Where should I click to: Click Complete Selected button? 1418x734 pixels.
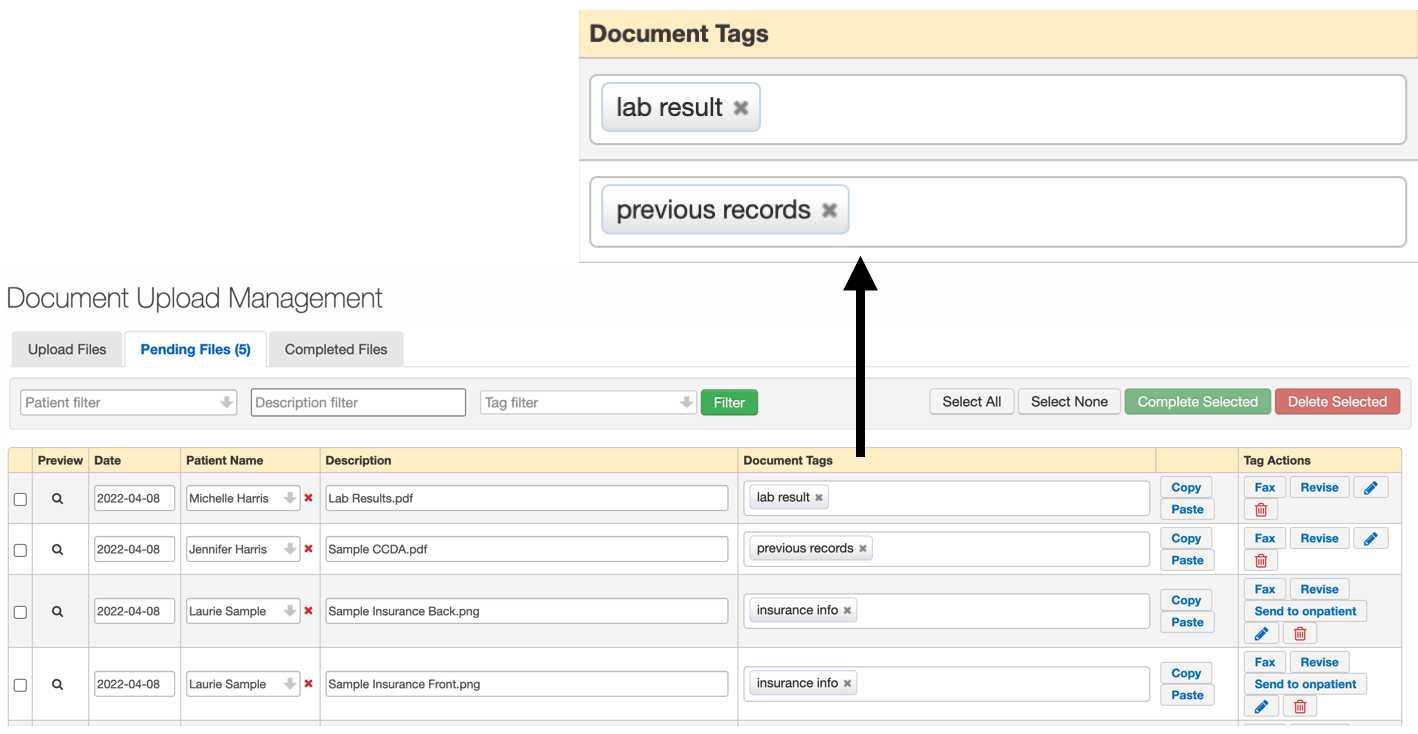pos(1198,401)
